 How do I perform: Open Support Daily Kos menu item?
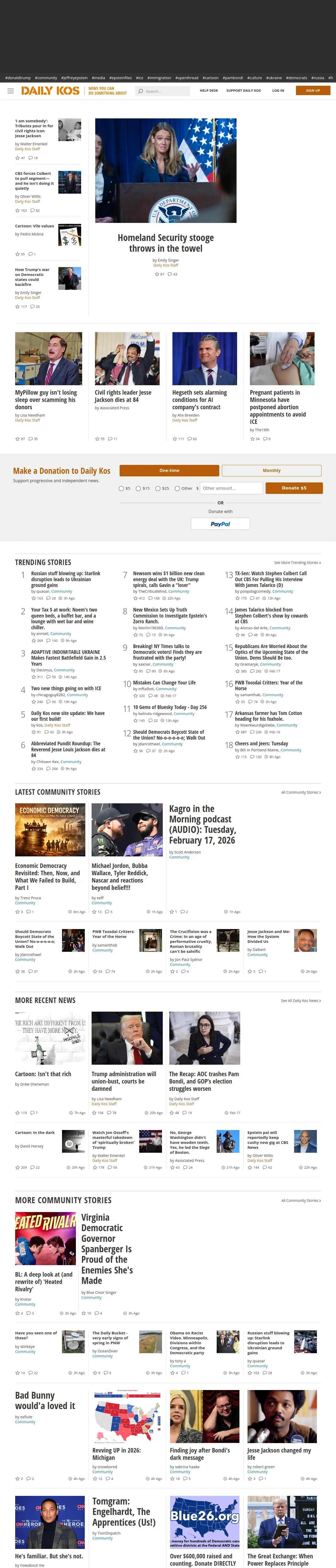coord(243,91)
